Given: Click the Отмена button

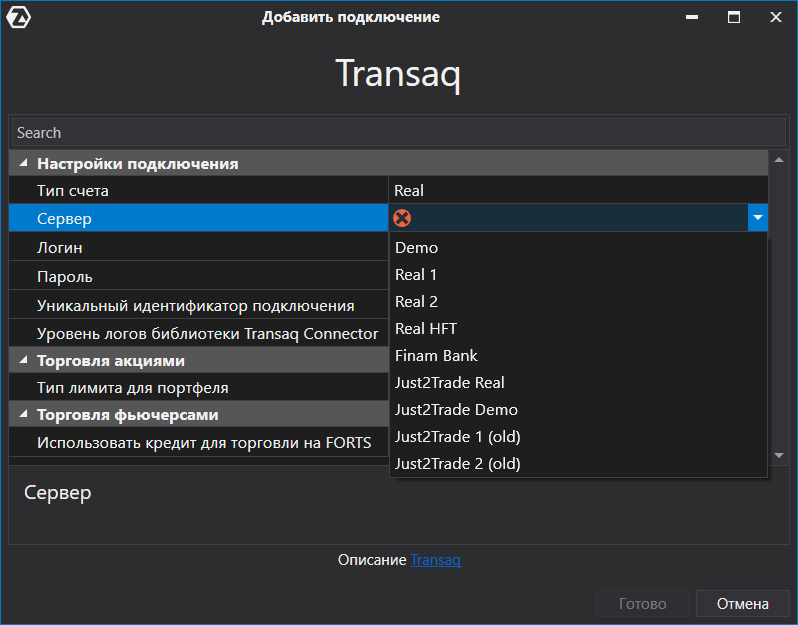Looking at the screenshot, I should point(743,604).
